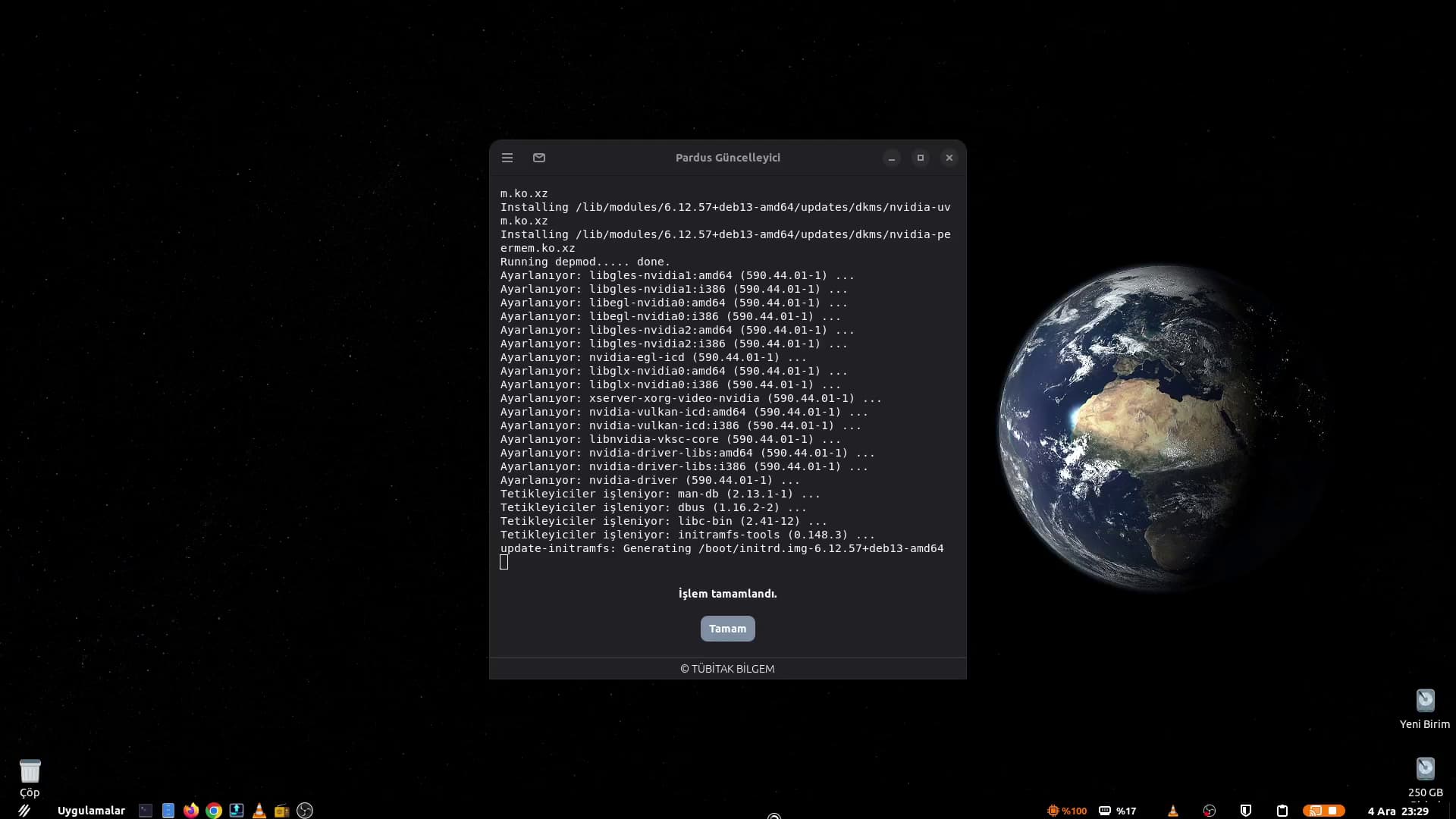1456x819 pixels.
Task: Maximize the Pardus Güncelleyici window
Action: click(x=921, y=158)
